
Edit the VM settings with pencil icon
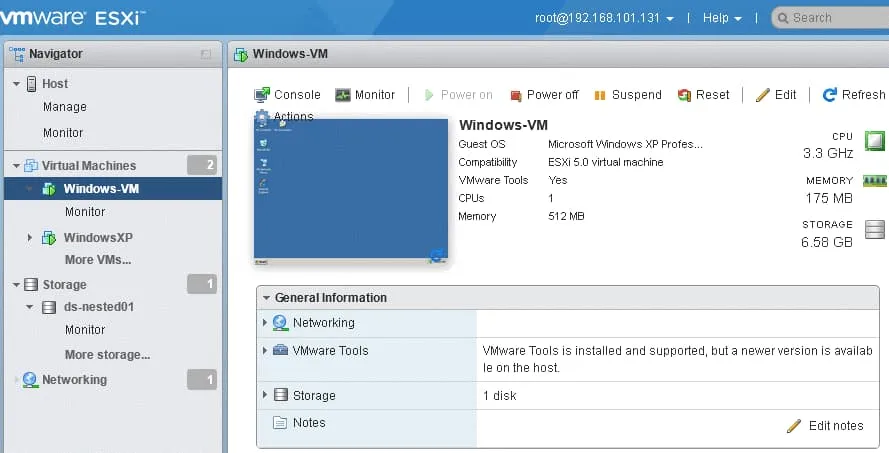pyautogui.click(x=776, y=95)
